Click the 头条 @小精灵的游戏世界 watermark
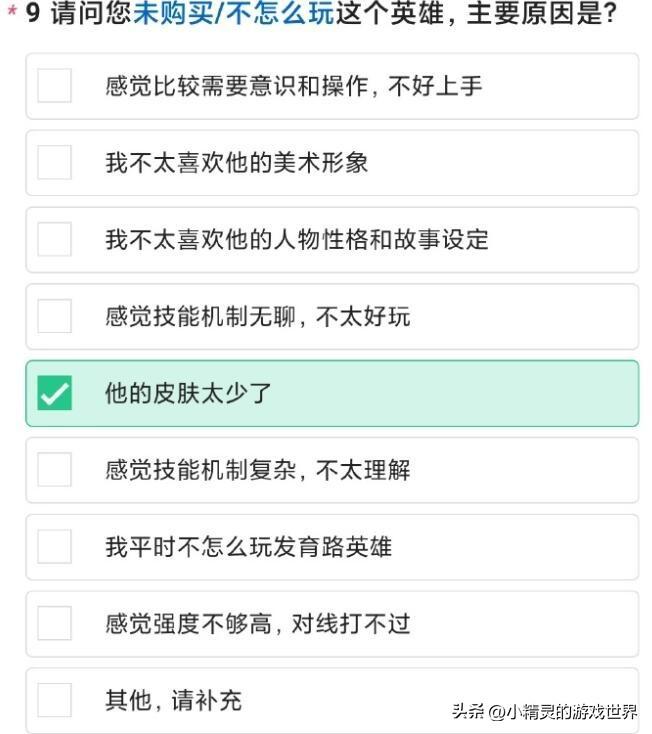 point(544,712)
